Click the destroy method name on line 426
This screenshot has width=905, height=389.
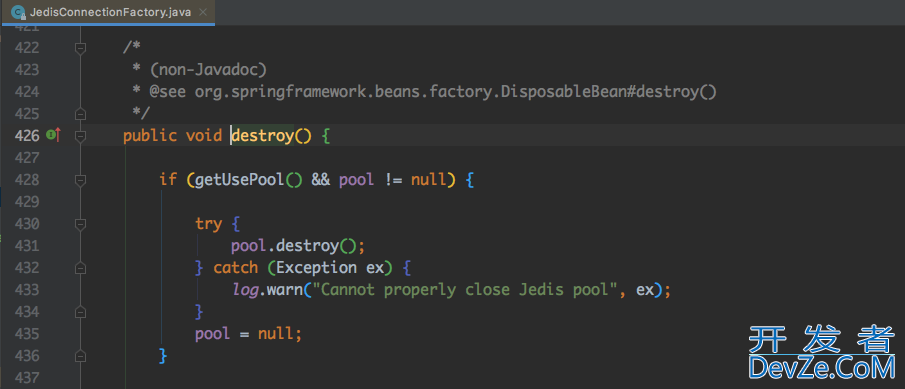click(263, 136)
